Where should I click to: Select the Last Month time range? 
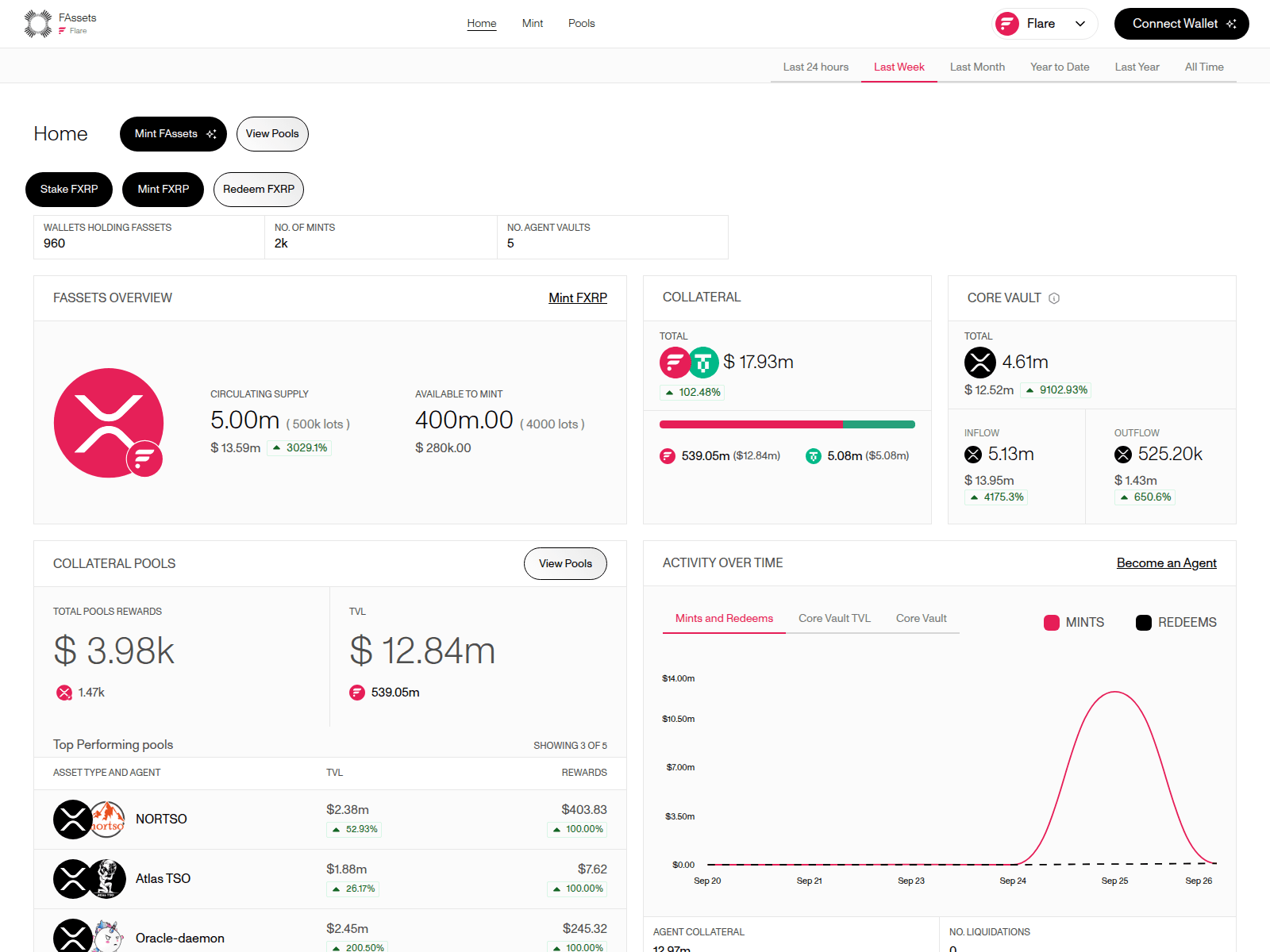(x=977, y=67)
